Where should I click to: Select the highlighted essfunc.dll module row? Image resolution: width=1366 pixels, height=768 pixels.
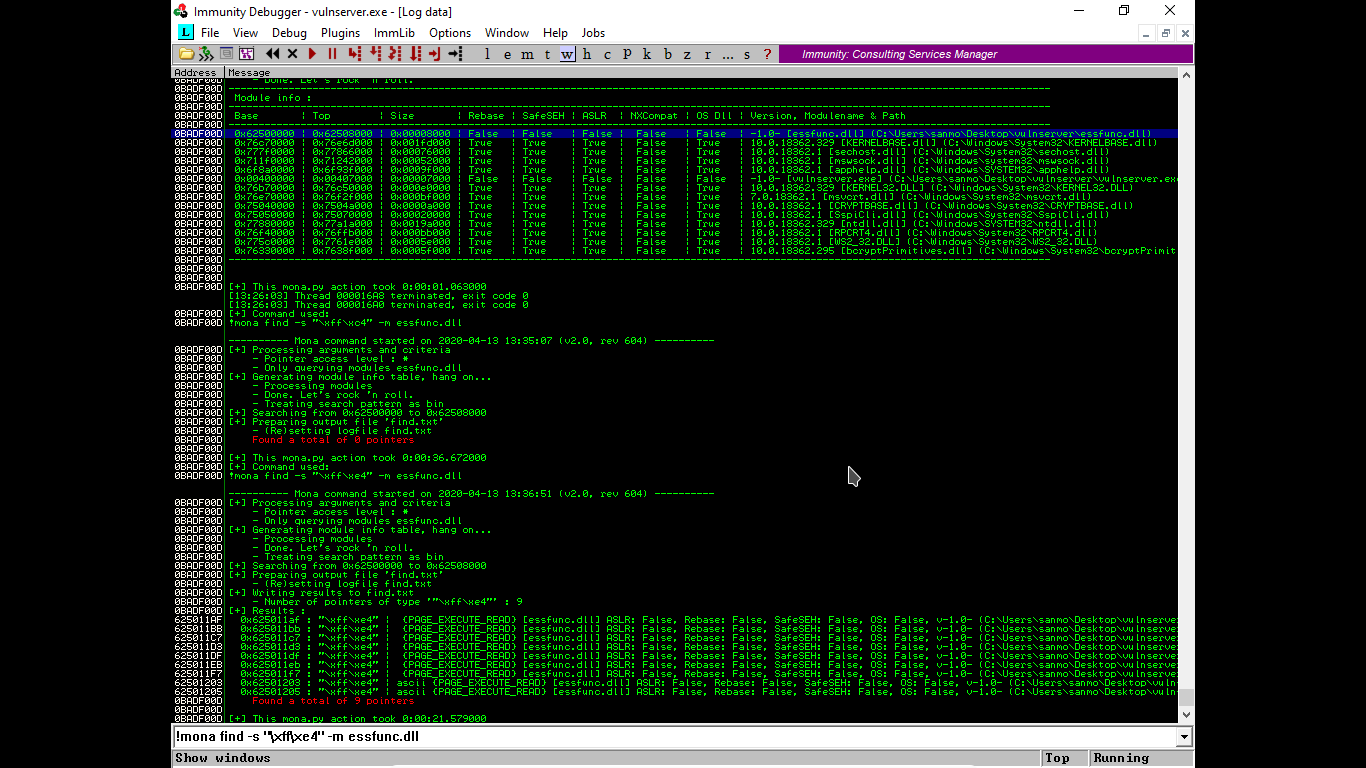(675, 134)
